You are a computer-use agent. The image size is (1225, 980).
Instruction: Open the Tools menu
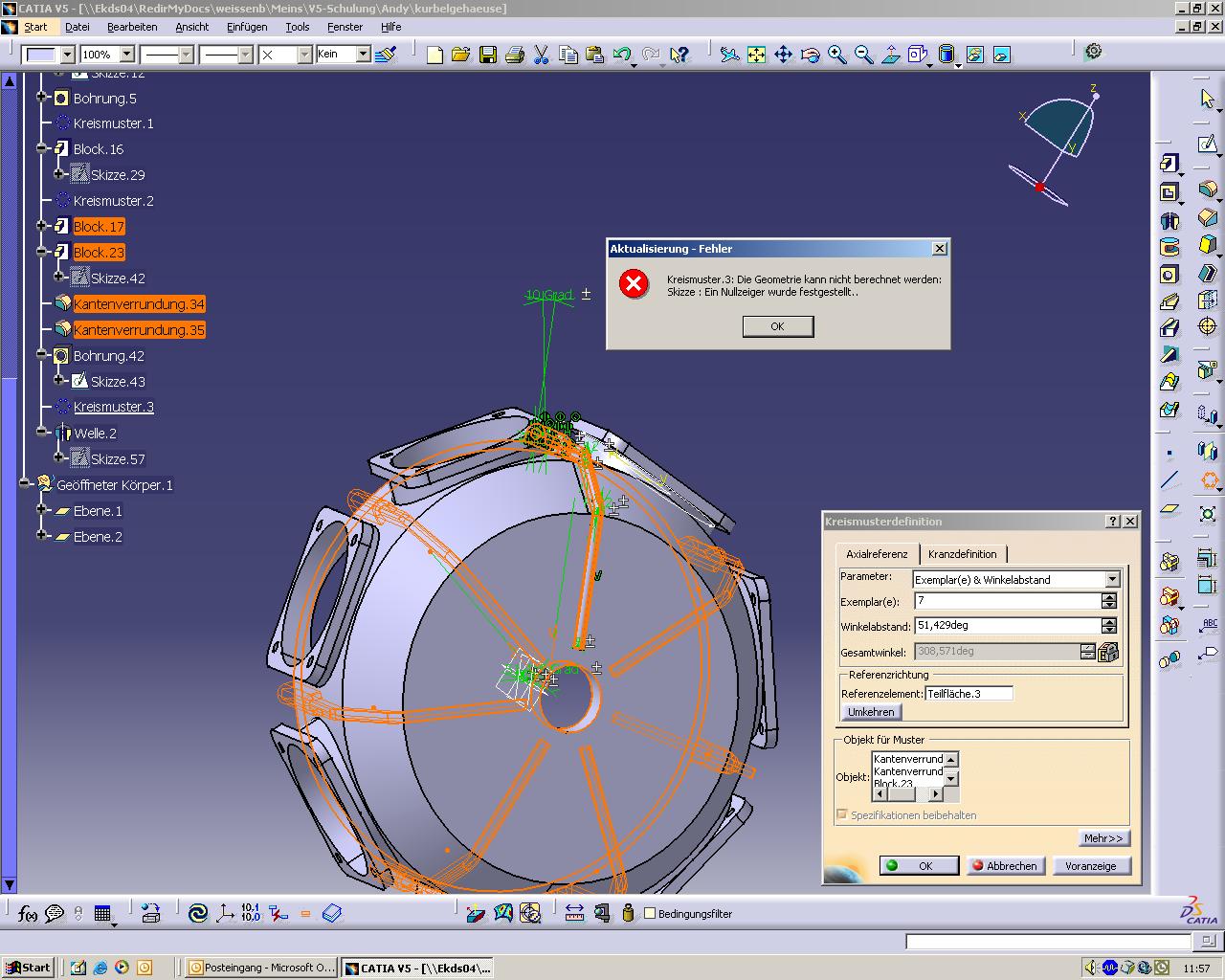pyautogui.click(x=298, y=27)
